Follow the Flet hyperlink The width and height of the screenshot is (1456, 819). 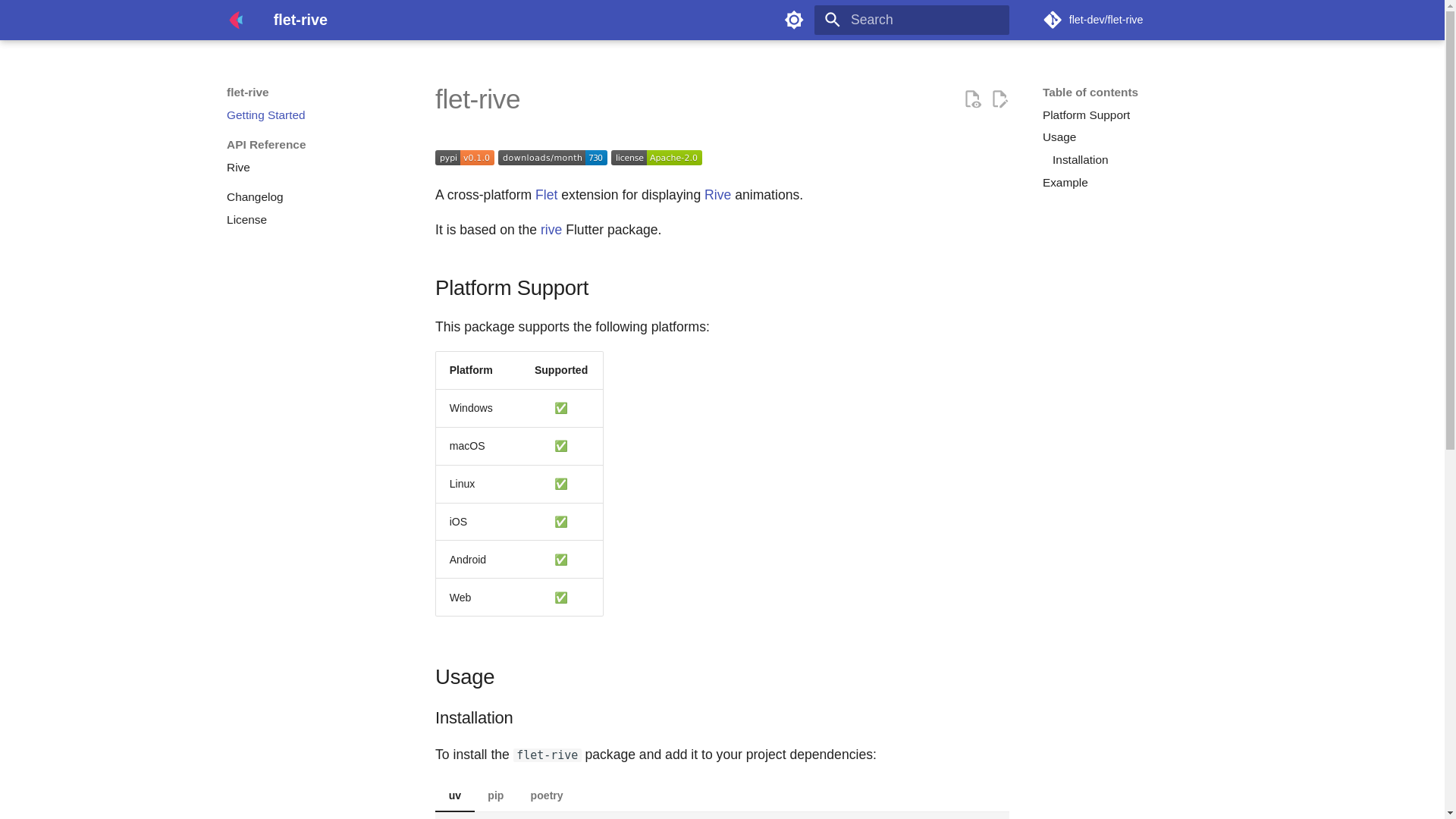point(546,195)
